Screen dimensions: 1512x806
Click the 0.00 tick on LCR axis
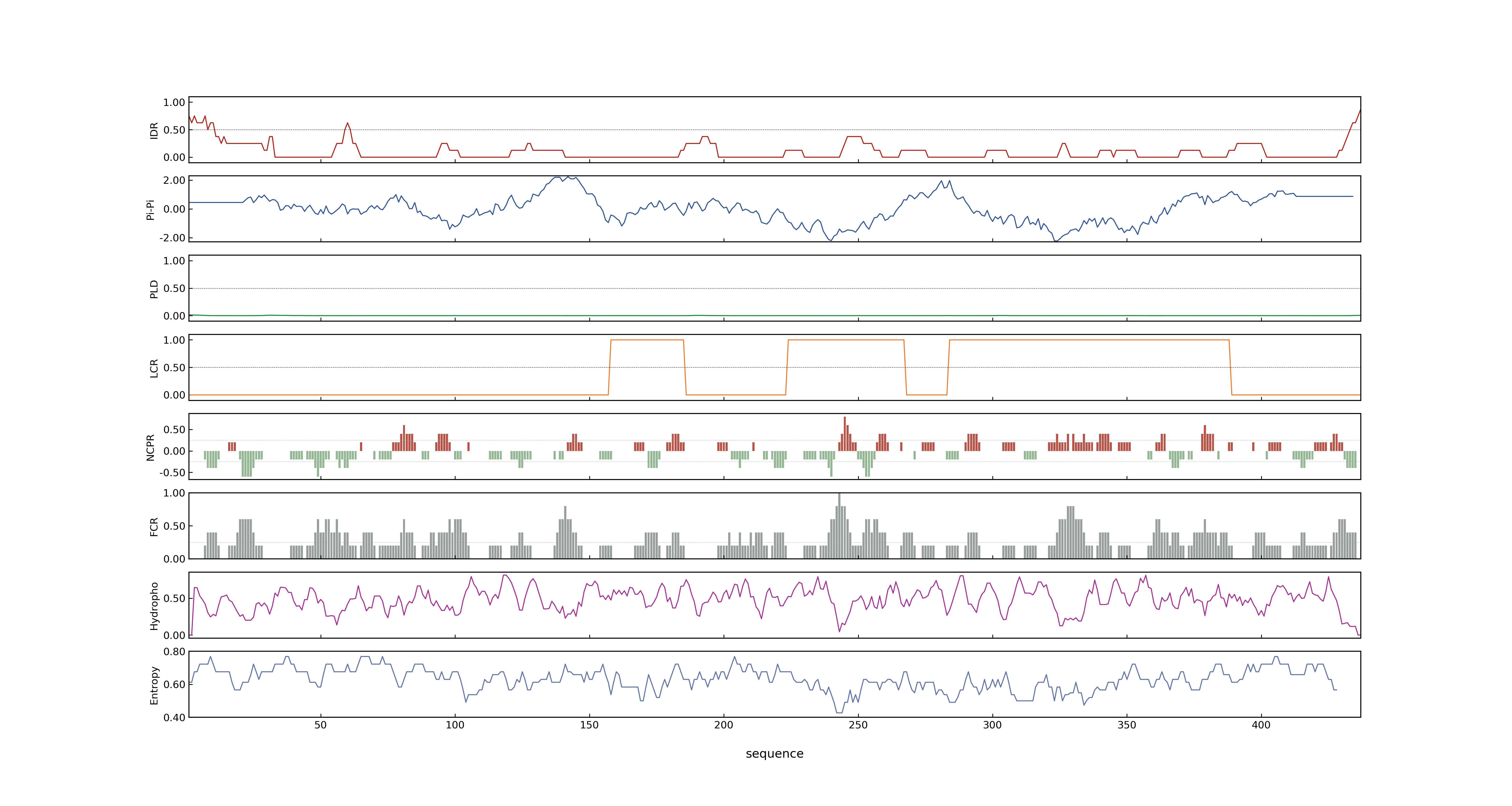point(174,395)
